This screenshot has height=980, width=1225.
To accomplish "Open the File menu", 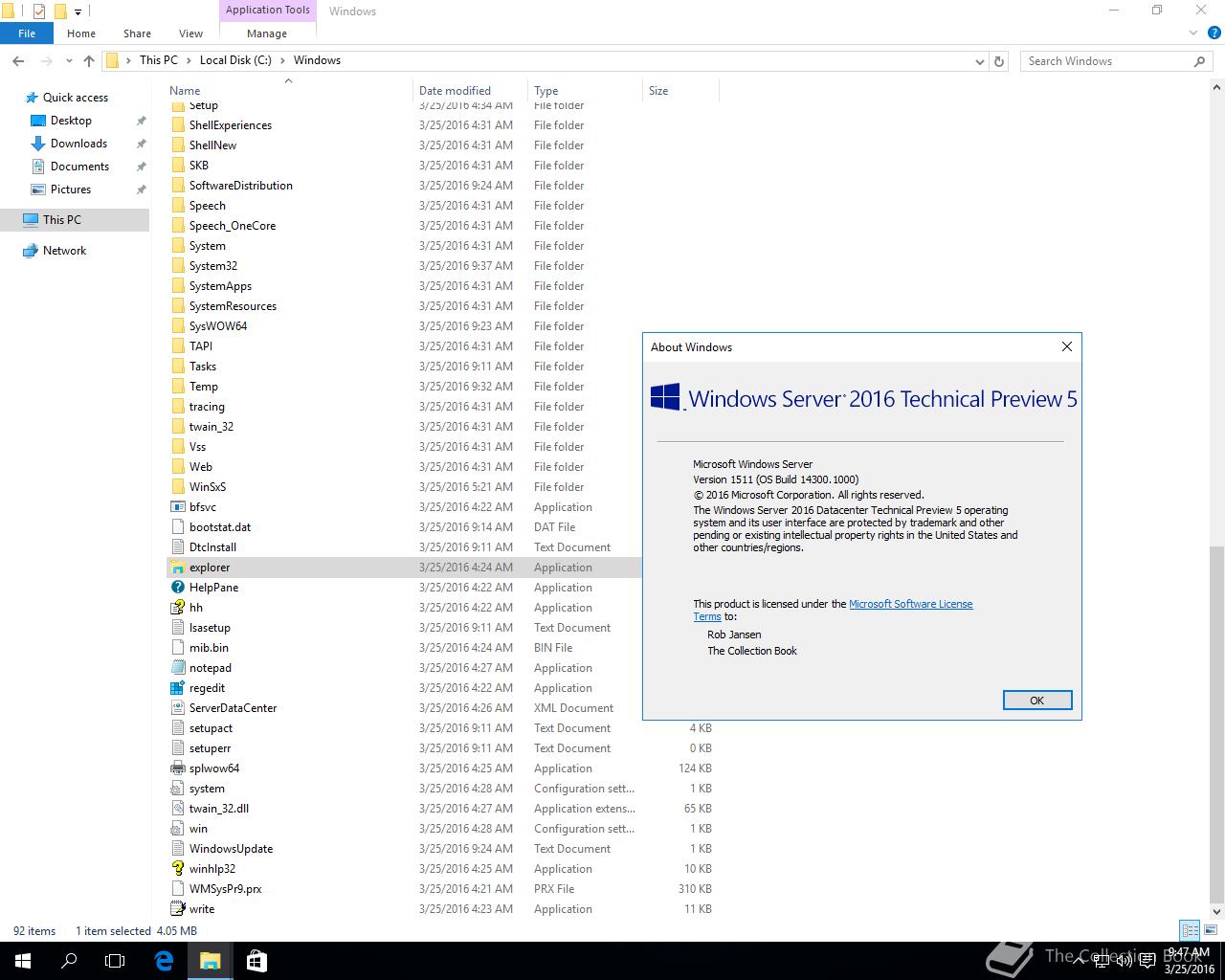I will click(x=27, y=33).
